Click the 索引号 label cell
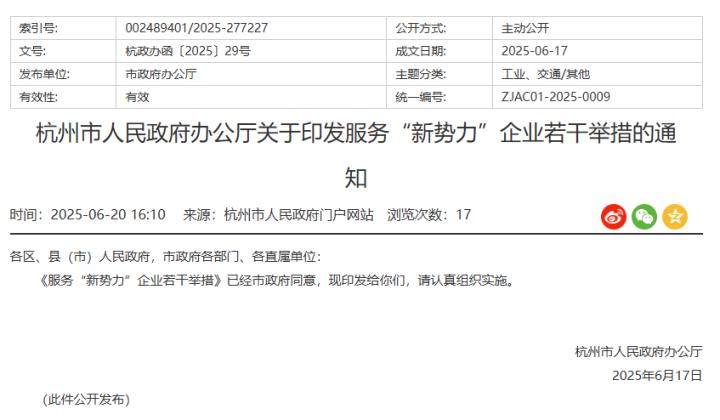The width and height of the screenshot is (720, 420). [x=63, y=28]
